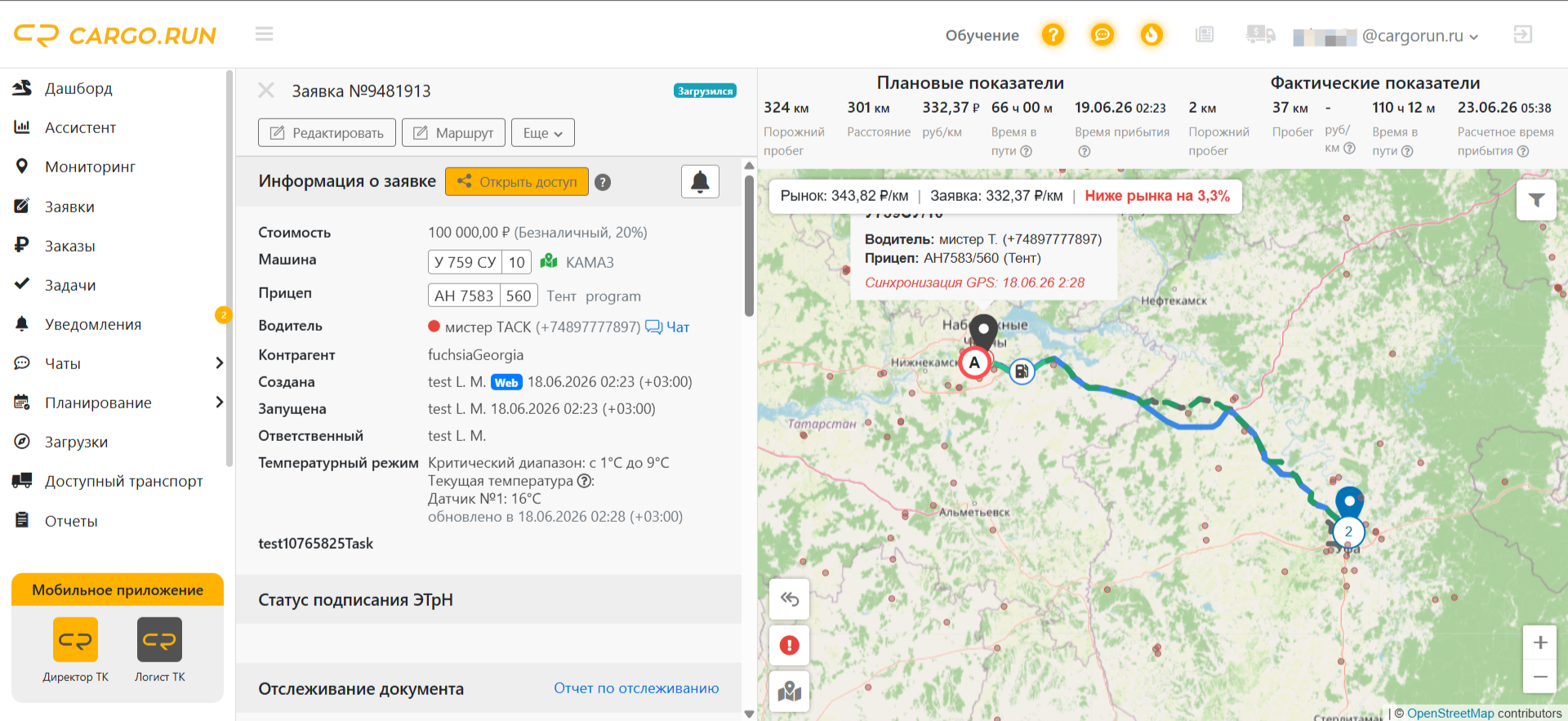The image size is (1568, 721).
Task: Click the Web badge in Создана row
Action: pos(506,382)
